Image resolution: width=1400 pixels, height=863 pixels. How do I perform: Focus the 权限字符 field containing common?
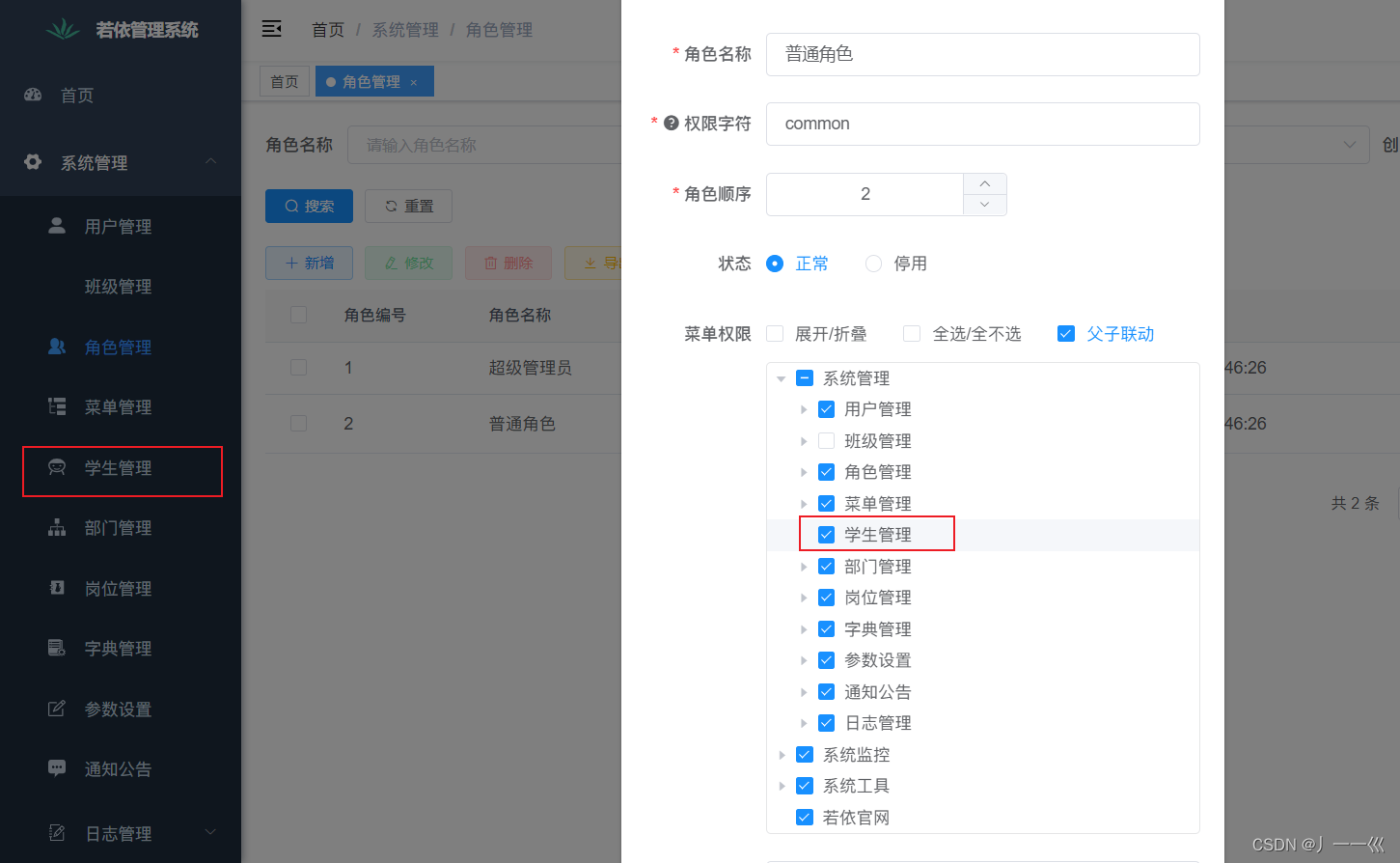983,124
